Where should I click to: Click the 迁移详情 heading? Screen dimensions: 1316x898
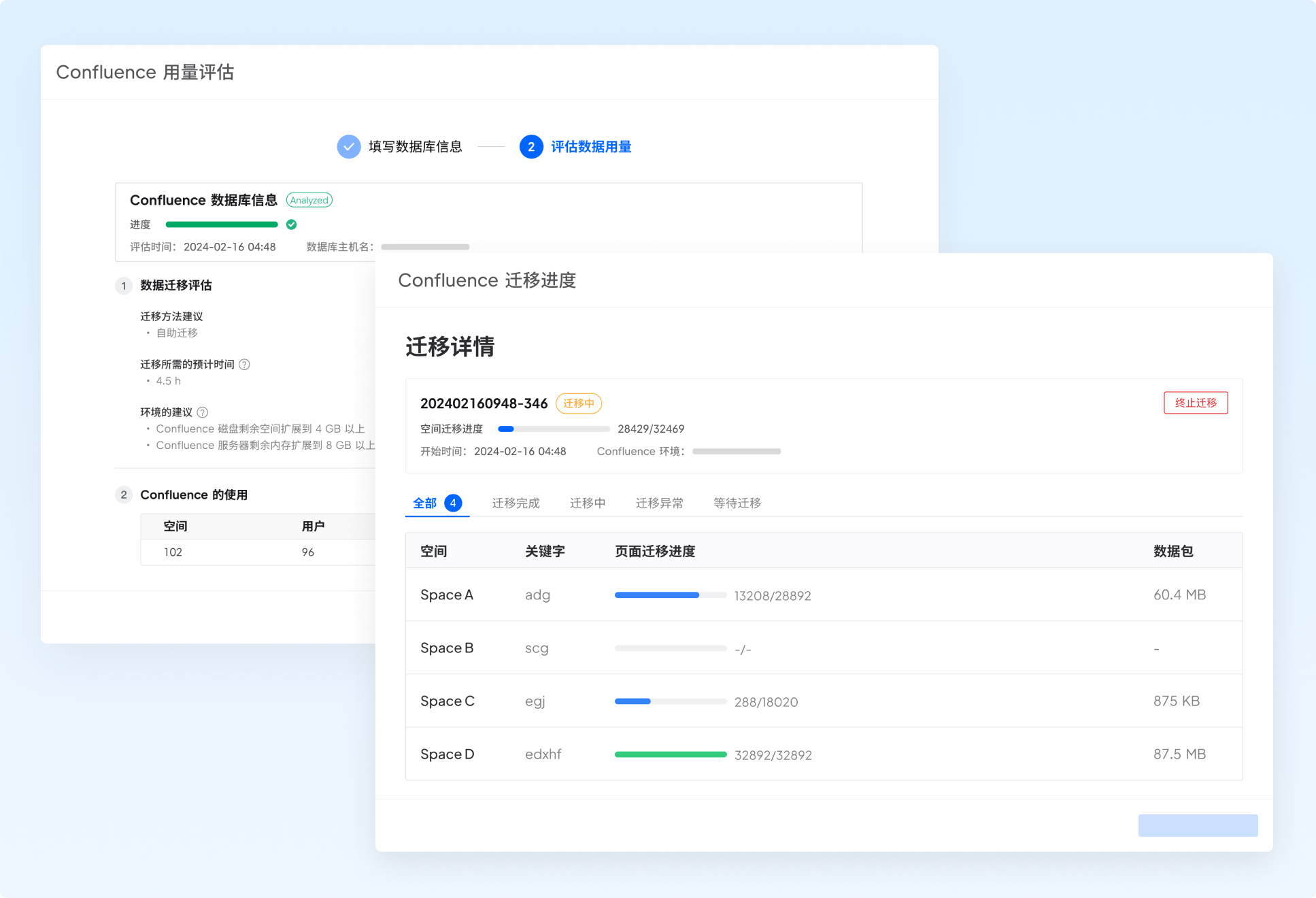450,346
